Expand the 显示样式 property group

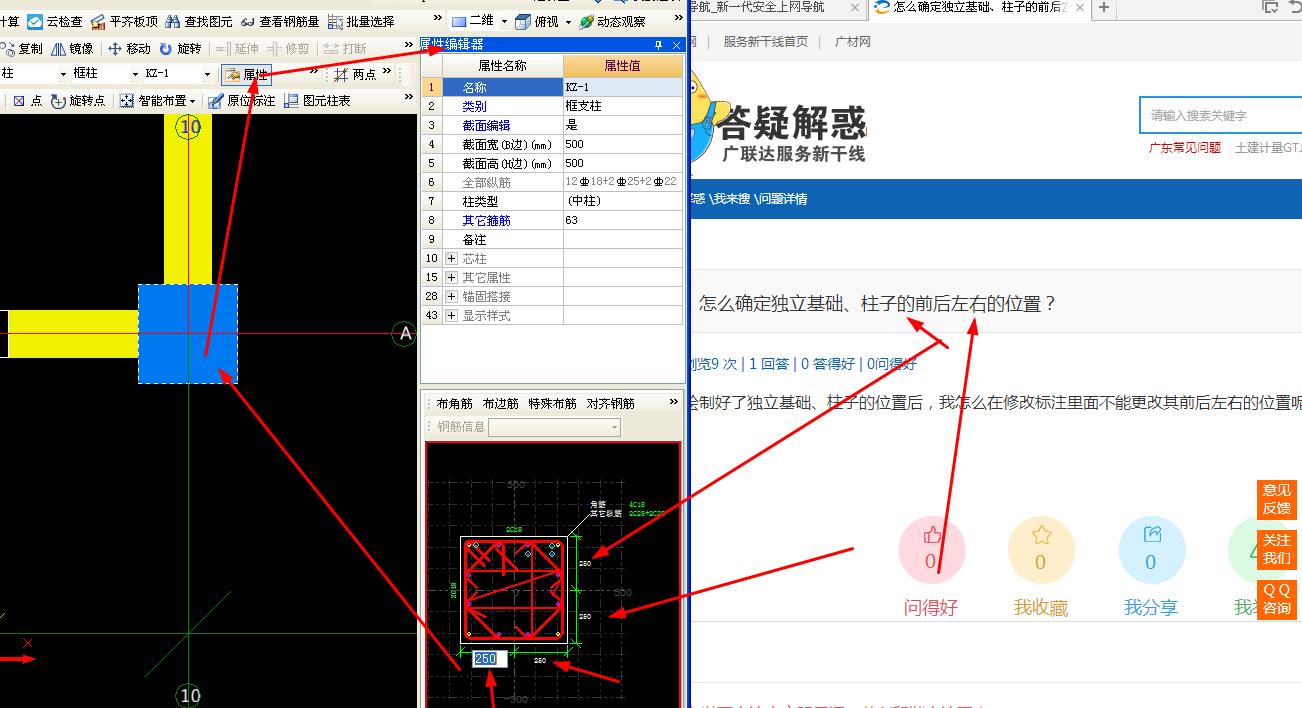coord(451,316)
